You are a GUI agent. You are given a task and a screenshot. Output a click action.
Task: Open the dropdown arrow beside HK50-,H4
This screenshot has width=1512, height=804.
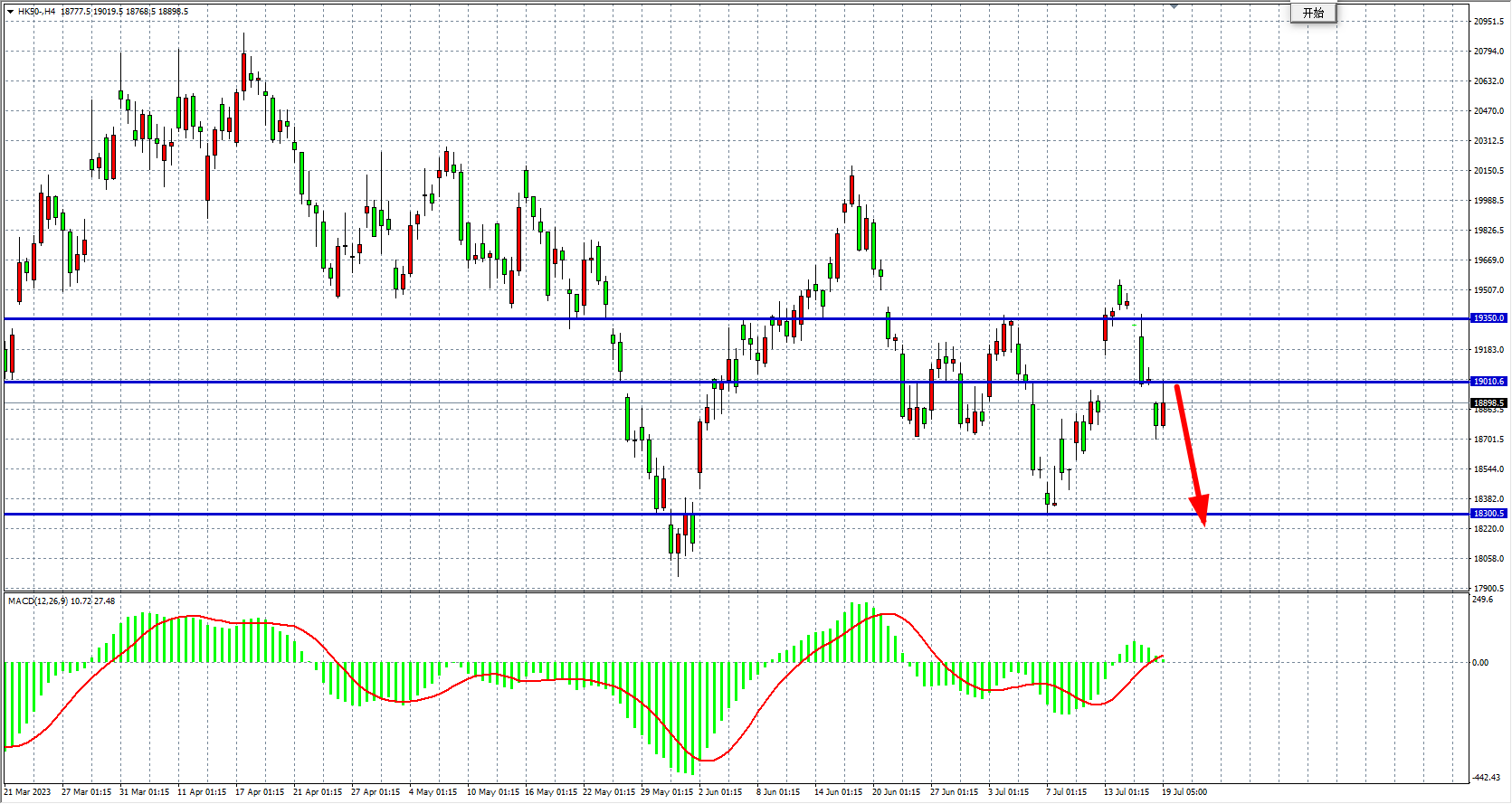click(10, 12)
